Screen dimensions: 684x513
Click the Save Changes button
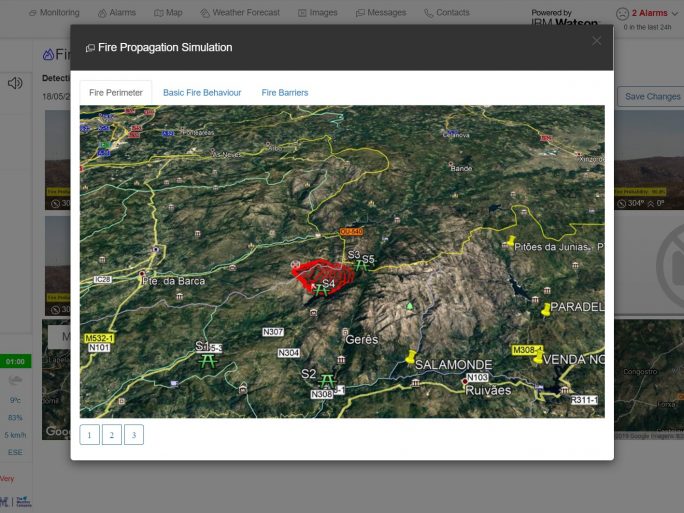(652, 96)
